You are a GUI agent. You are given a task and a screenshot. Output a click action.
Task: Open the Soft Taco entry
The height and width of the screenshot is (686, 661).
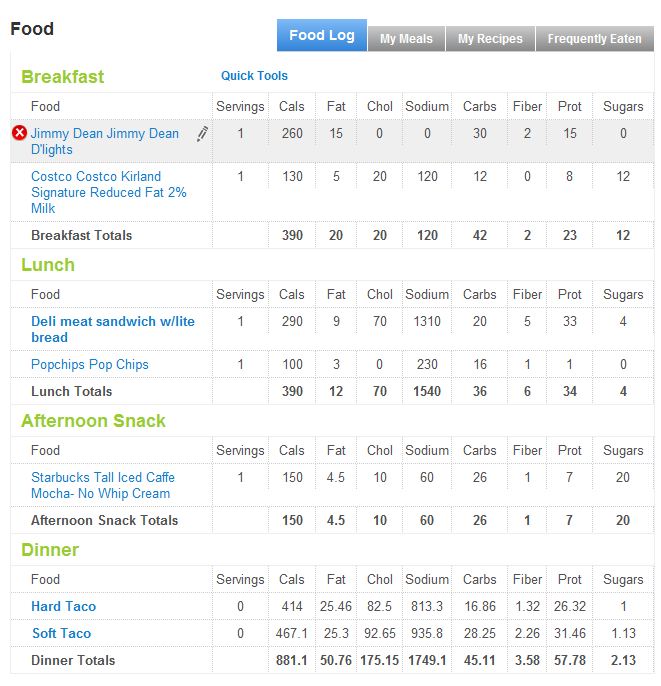coord(61,633)
